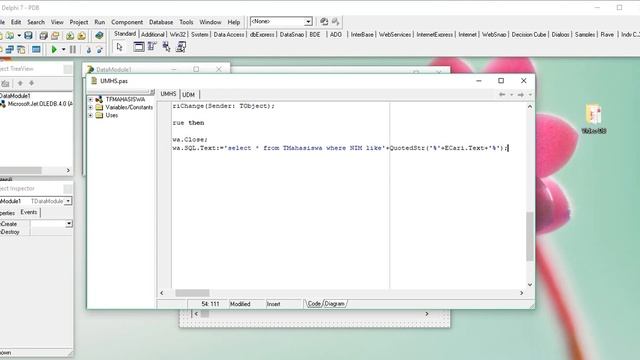Click Add file to project icon
The image size is (640, 360).
tap(70, 36)
